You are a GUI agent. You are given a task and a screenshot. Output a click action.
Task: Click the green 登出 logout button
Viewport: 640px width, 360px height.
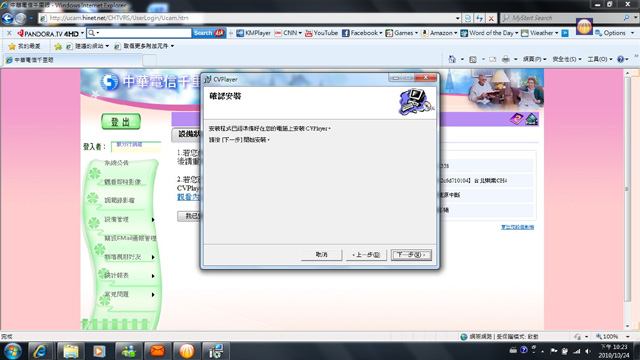click(x=121, y=122)
